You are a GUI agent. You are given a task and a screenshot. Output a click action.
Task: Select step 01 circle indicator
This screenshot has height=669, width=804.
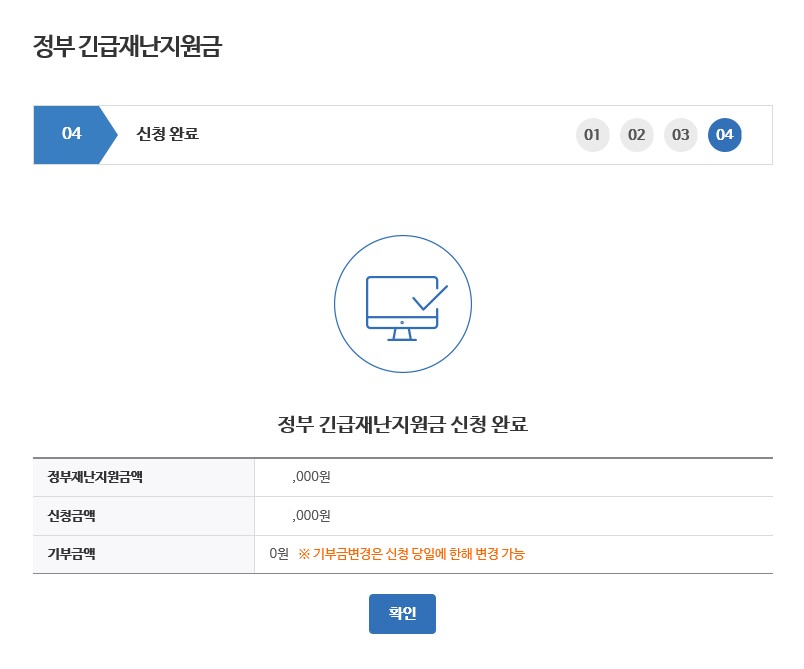592,135
